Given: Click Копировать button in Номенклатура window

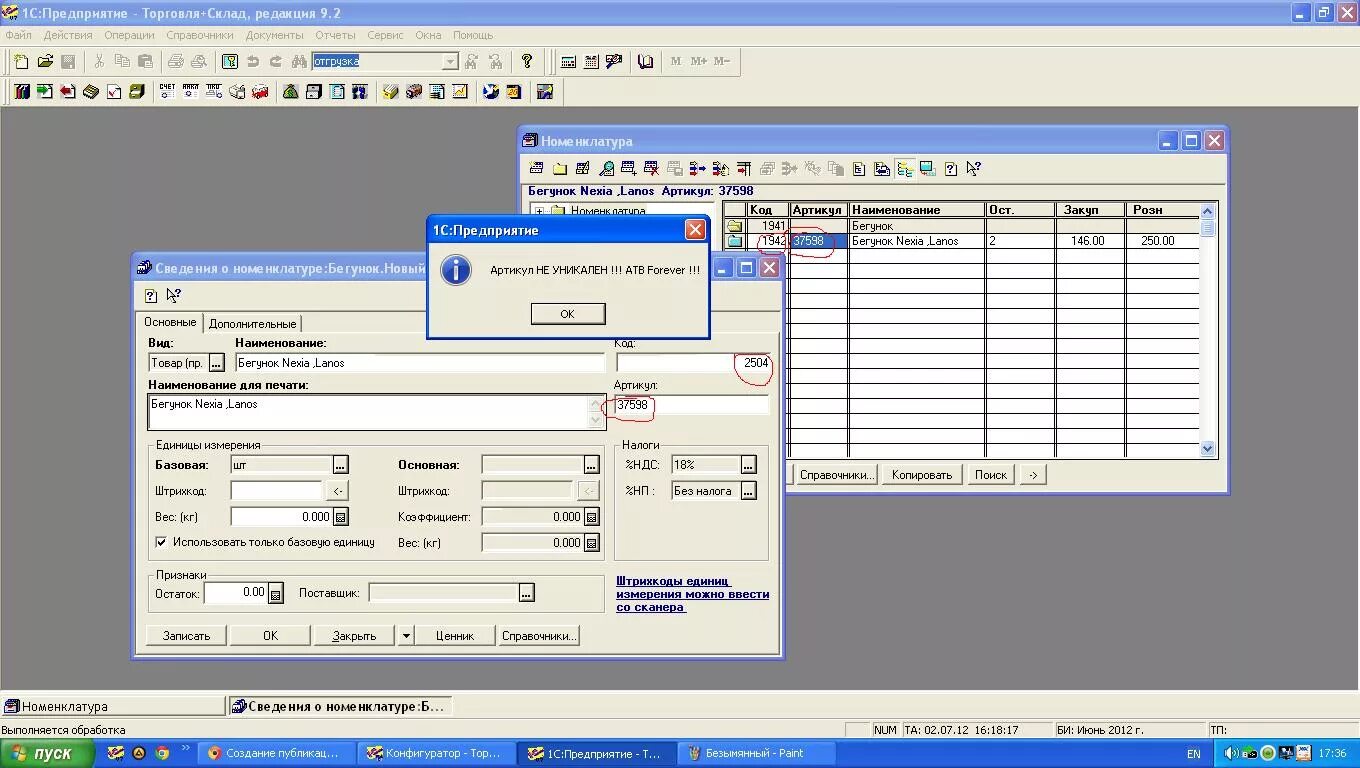Looking at the screenshot, I should pos(921,475).
